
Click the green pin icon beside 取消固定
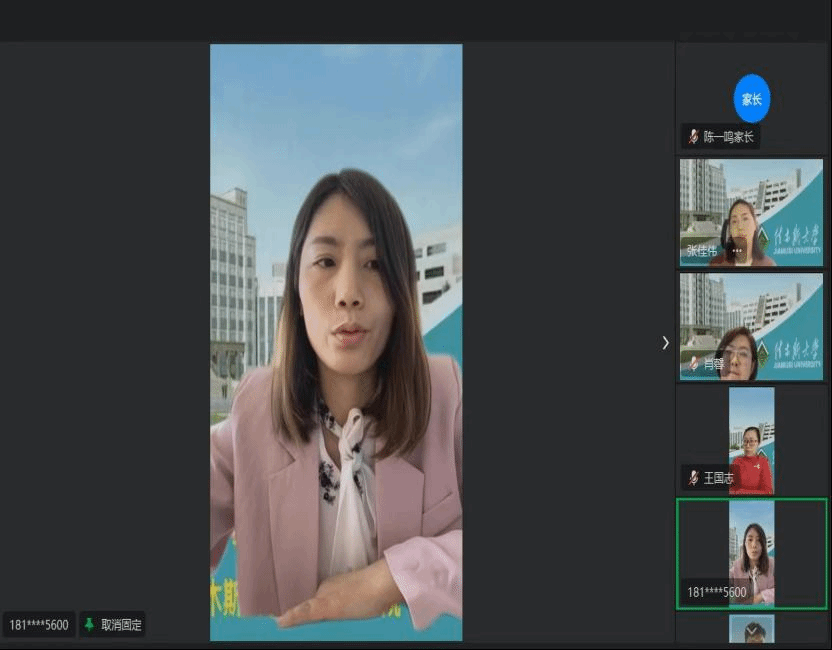click(x=89, y=625)
